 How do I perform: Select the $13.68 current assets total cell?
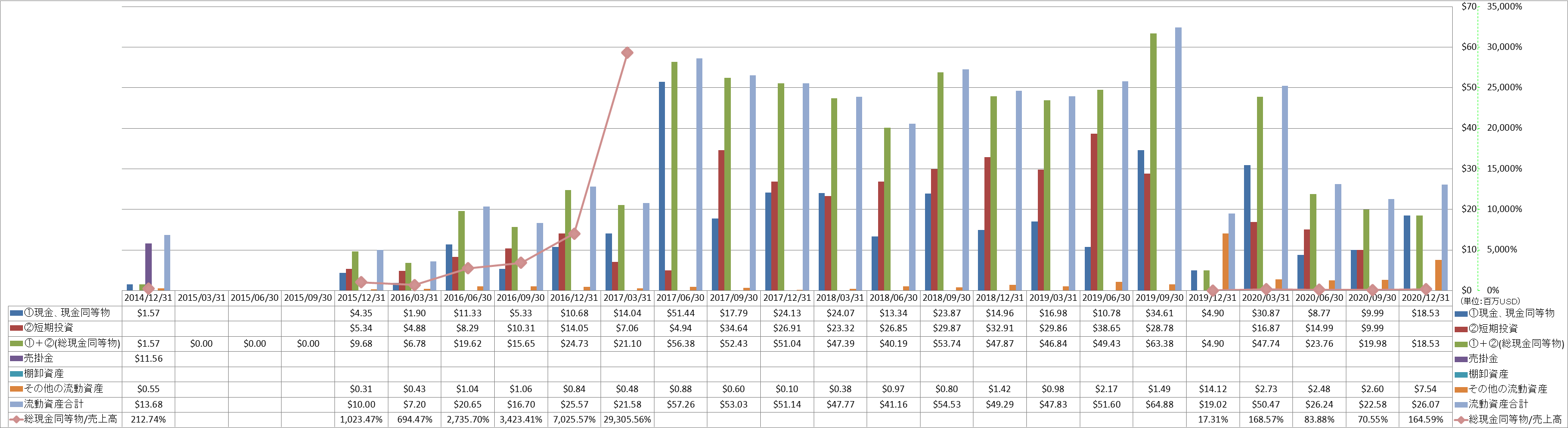(149, 404)
